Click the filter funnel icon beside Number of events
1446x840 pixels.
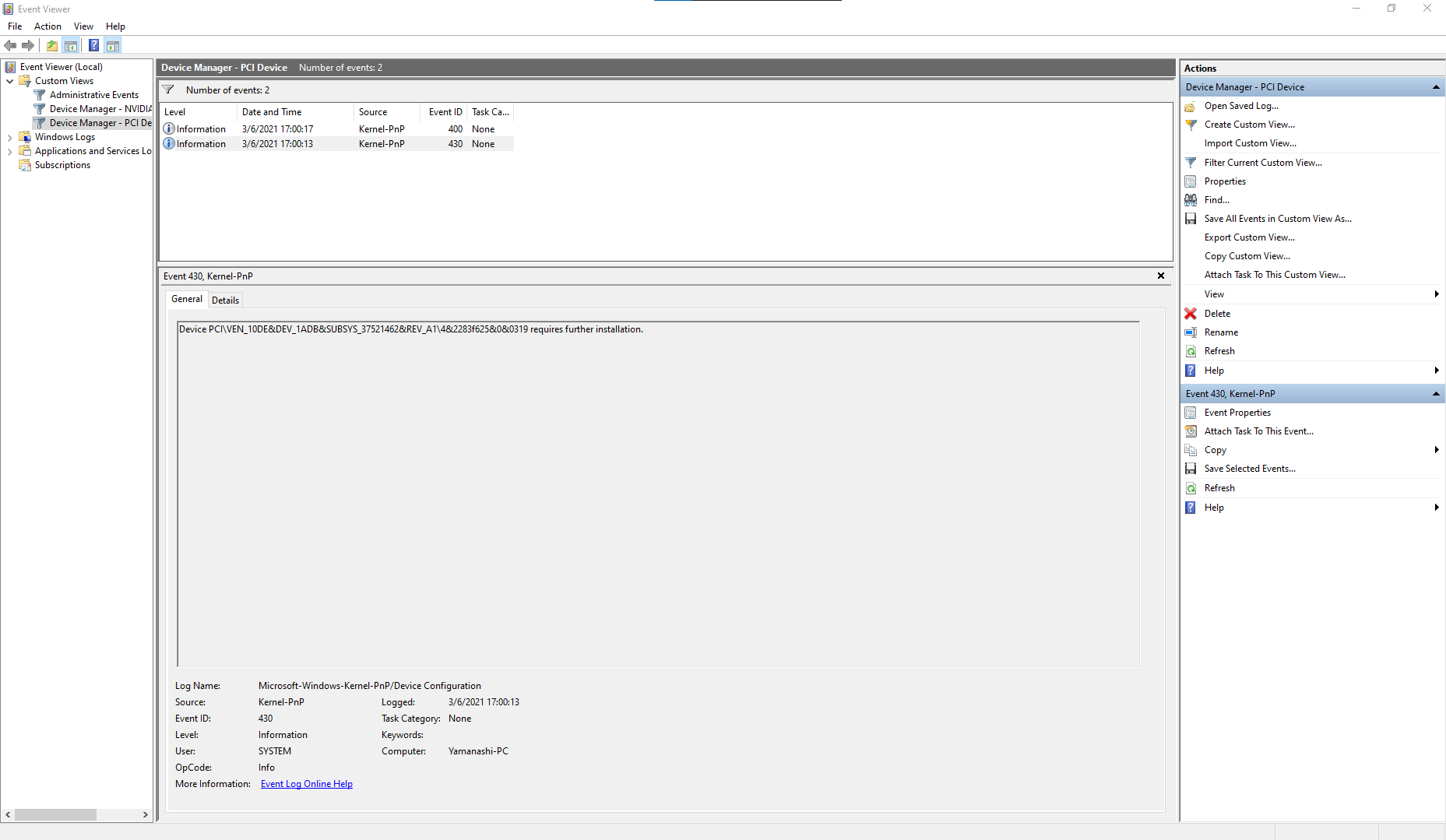pos(168,90)
